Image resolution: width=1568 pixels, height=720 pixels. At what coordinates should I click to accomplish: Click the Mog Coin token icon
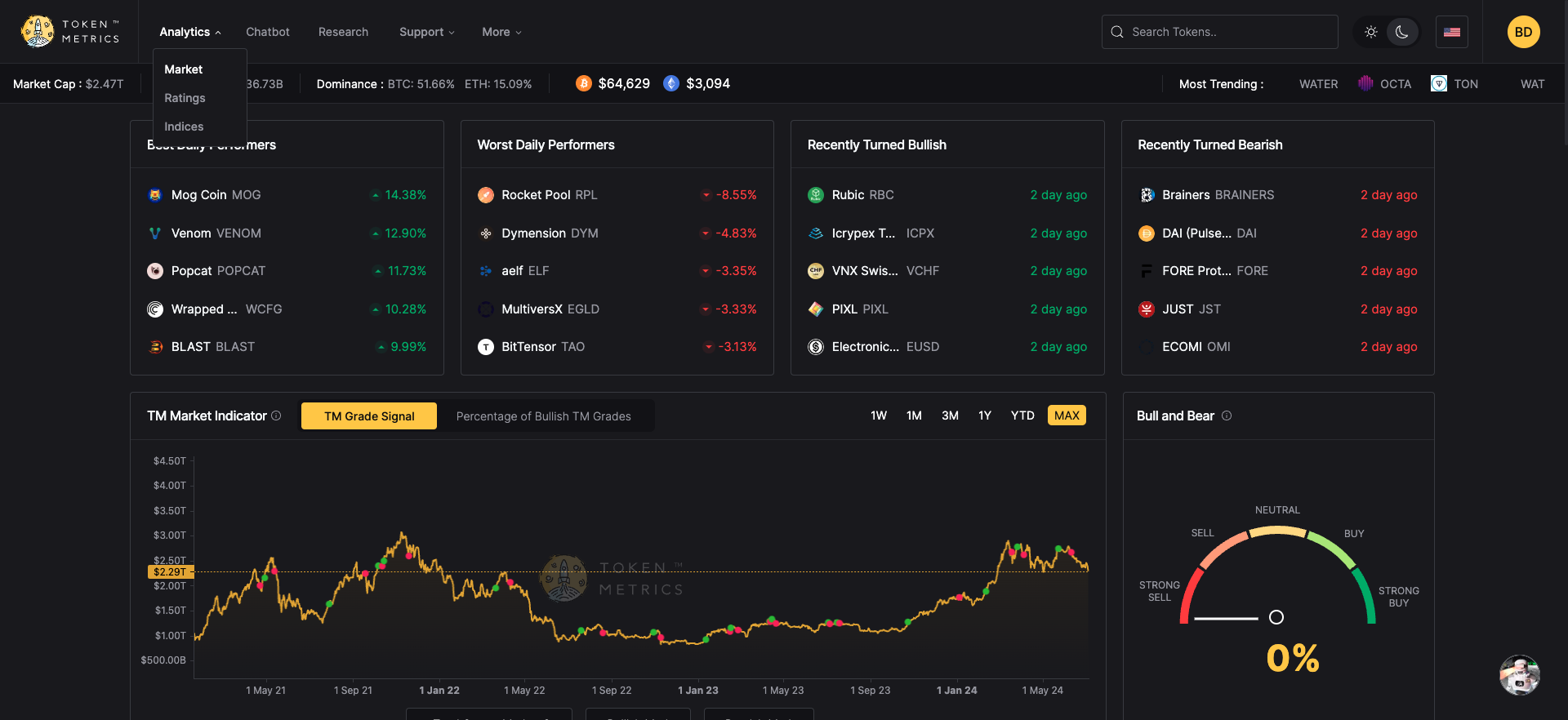[x=155, y=195]
